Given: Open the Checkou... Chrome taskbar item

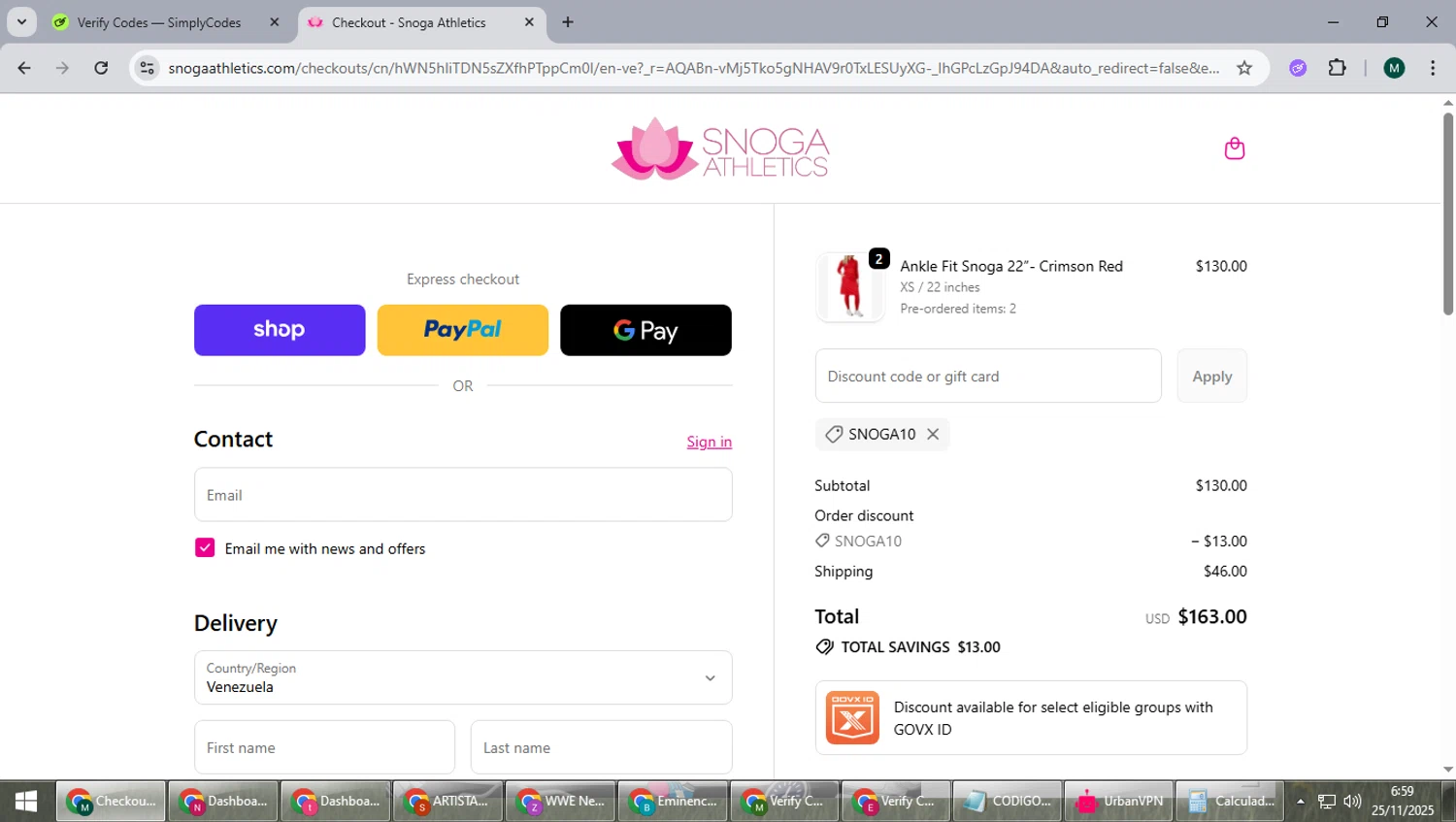Looking at the screenshot, I should coord(111,801).
